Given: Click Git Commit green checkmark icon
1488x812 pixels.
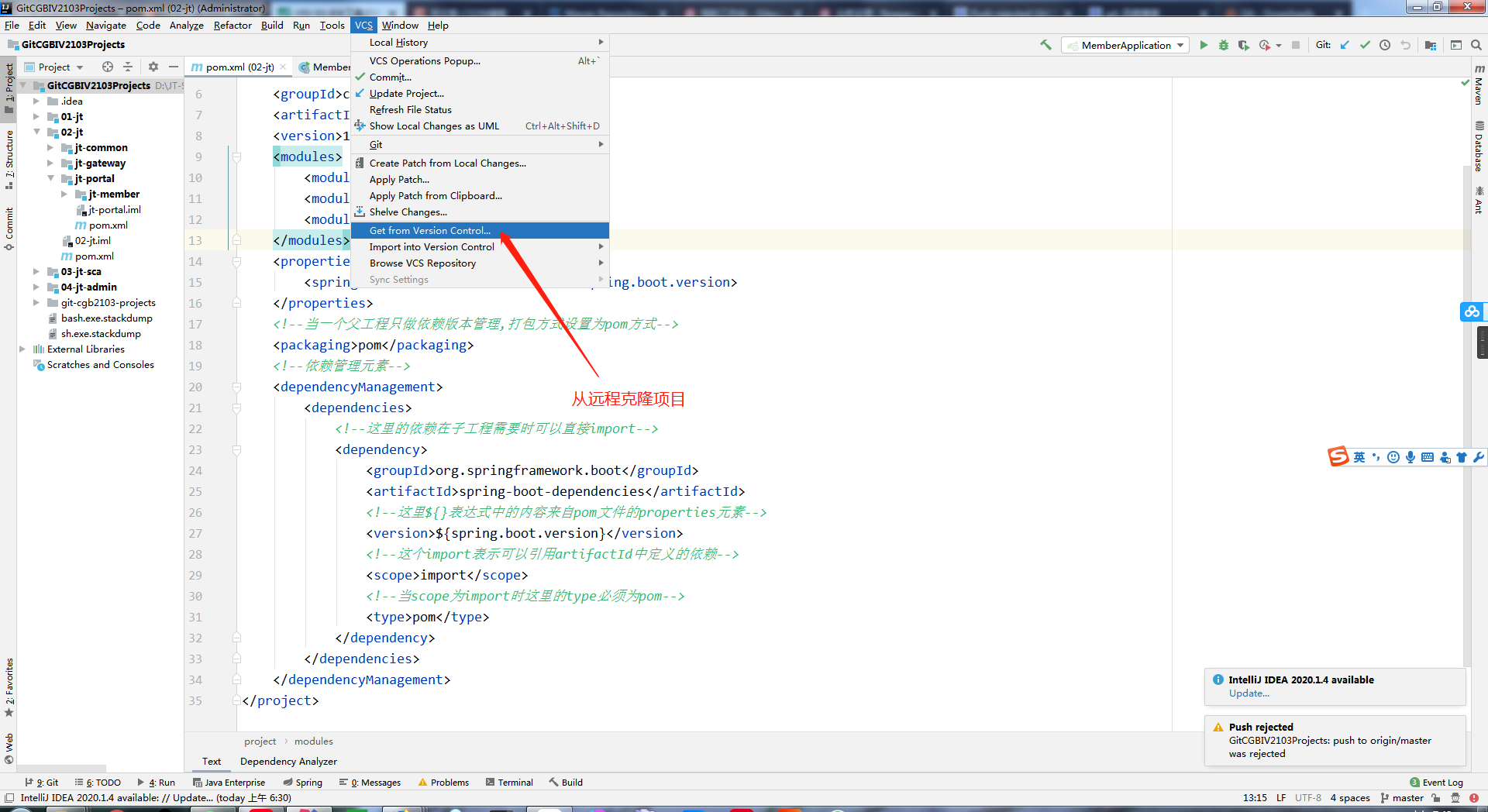Looking at the screenshot, I should (1365, 45).
